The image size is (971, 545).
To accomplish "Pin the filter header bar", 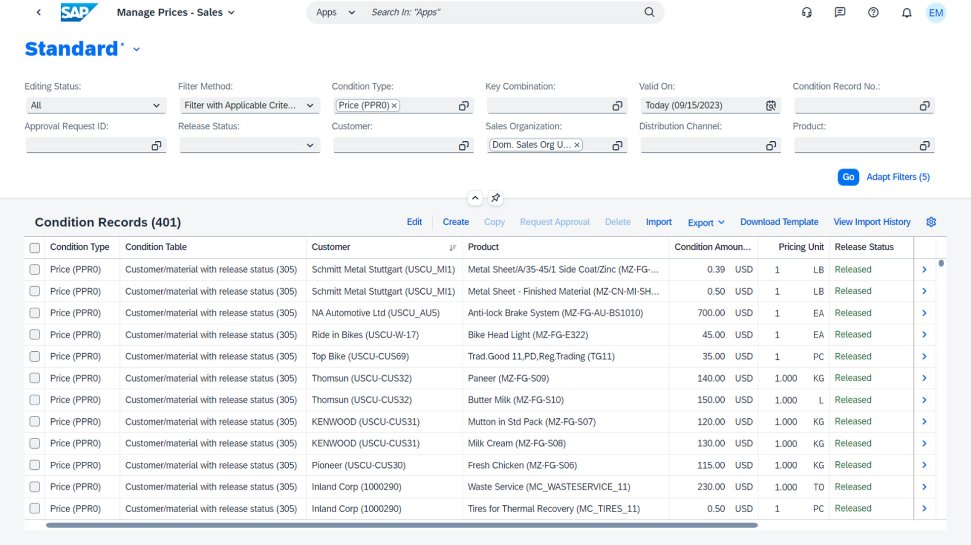I will [496, 198].
